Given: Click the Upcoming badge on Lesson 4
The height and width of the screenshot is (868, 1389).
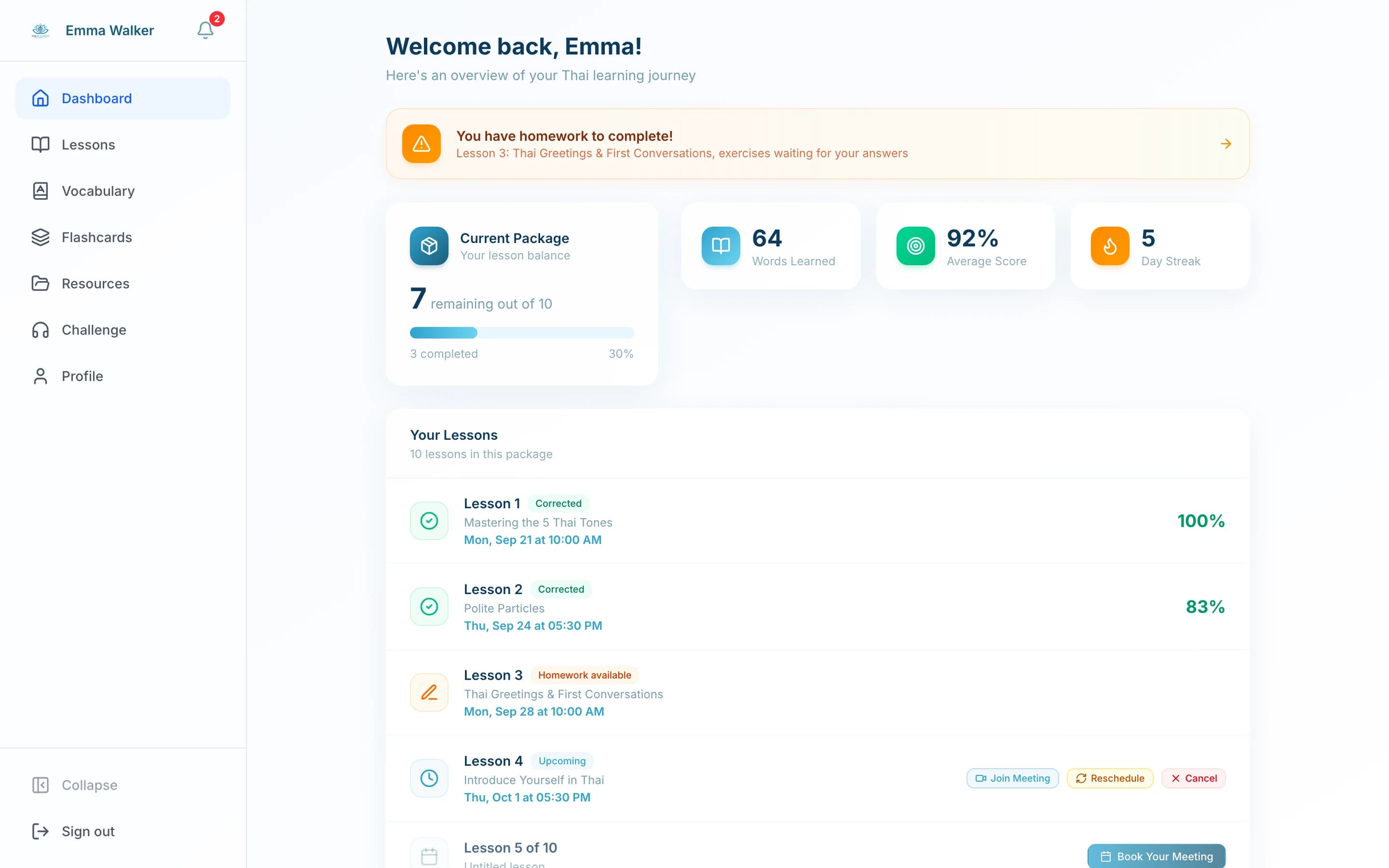Looking at the screenshot, I should 562,760.
